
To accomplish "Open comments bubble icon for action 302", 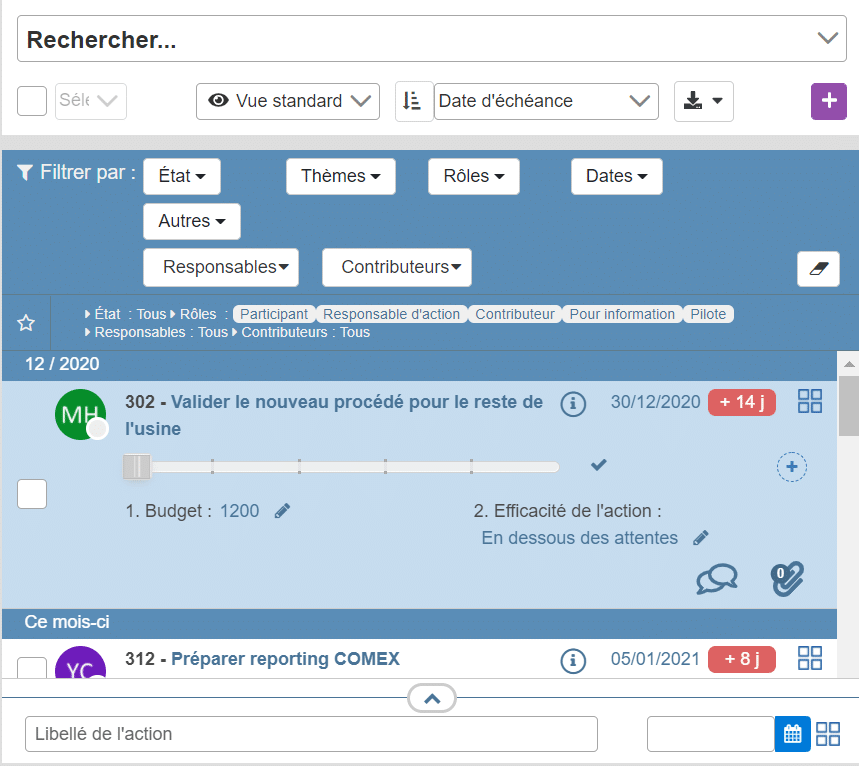I will click(716, 579).
